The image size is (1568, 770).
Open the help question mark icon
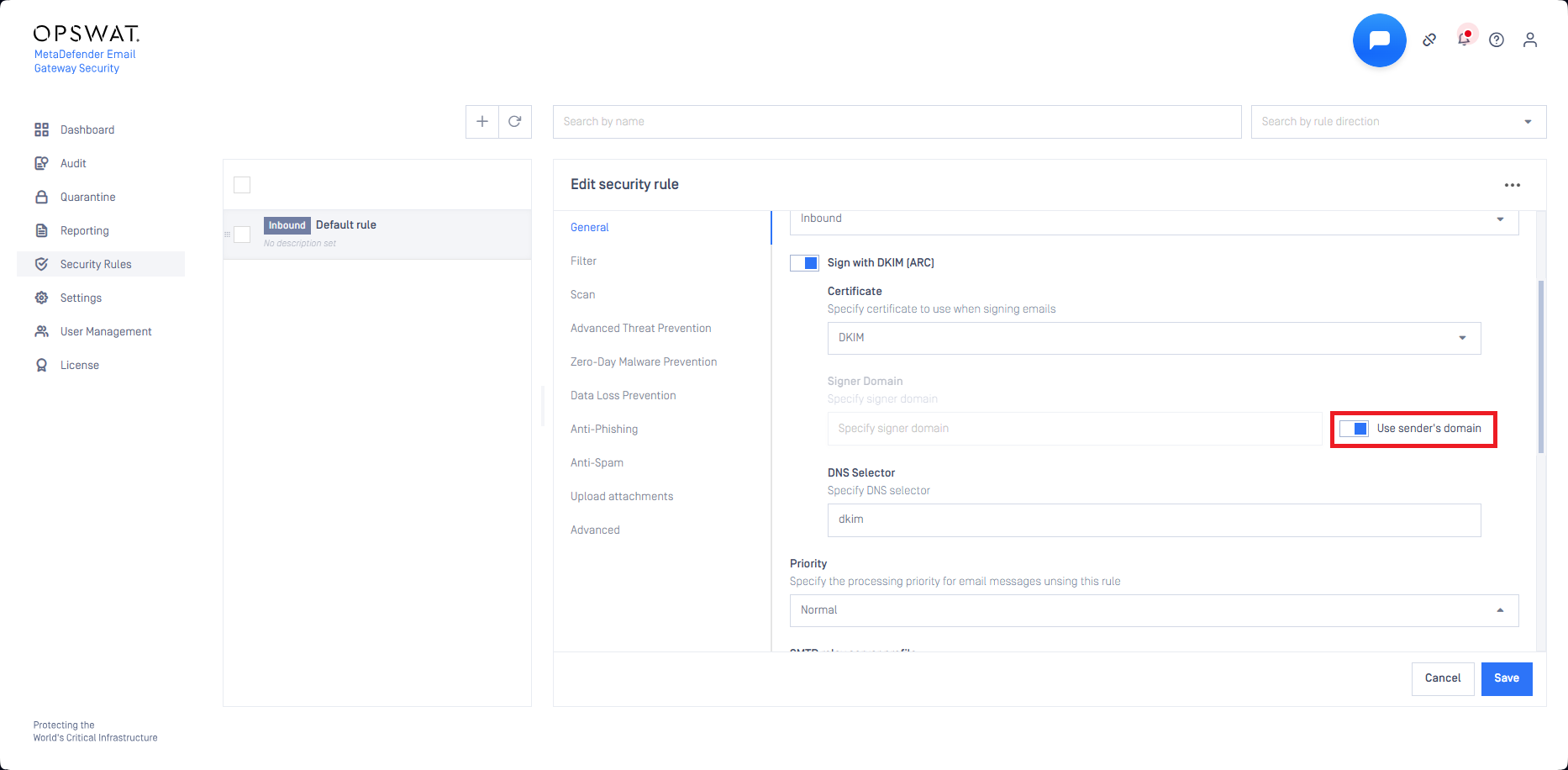coord(1497,40)
